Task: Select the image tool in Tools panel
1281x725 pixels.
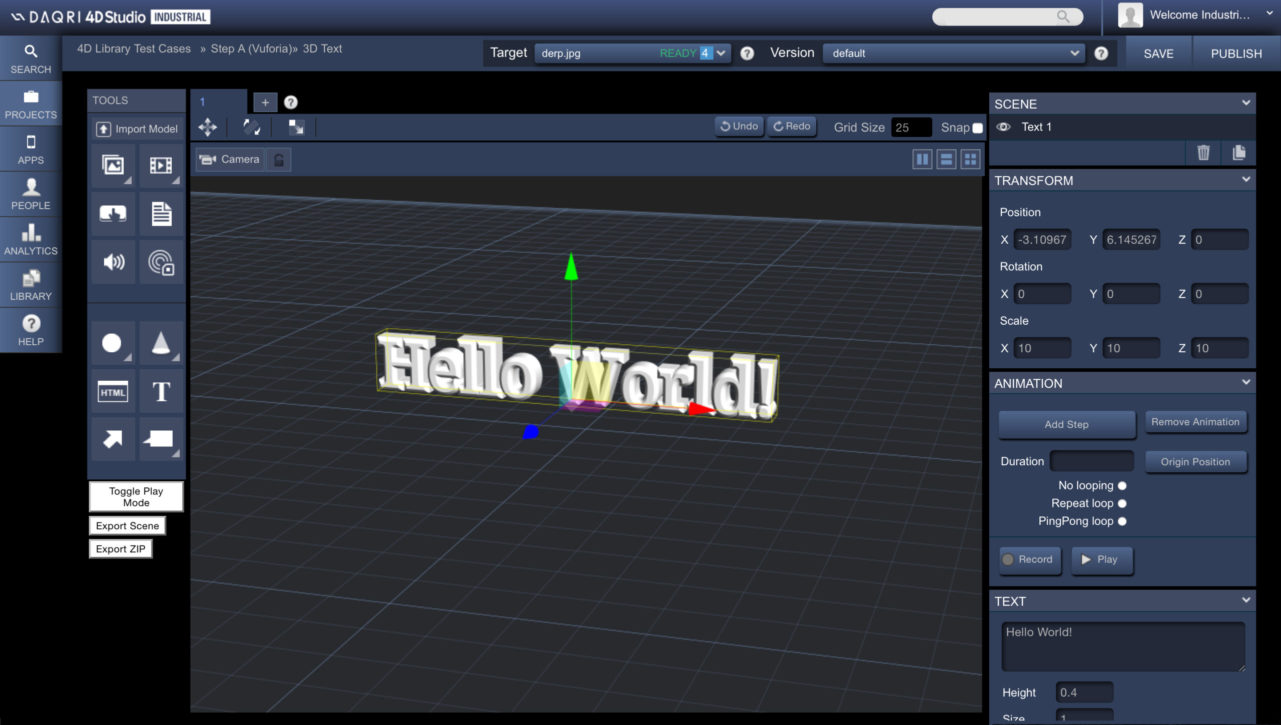Action: pos(113,166)
